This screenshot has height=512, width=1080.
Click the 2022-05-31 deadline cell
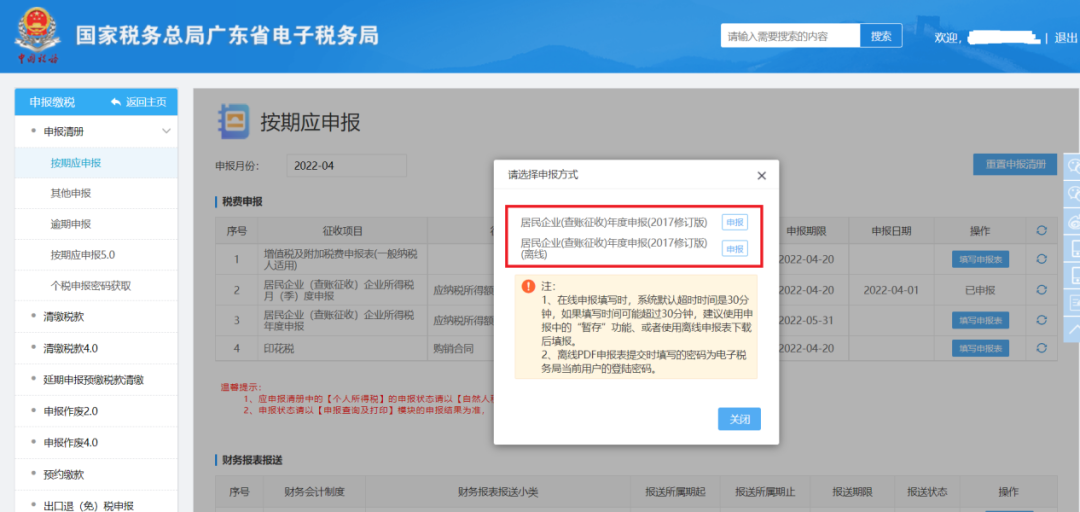click(807, 320)
